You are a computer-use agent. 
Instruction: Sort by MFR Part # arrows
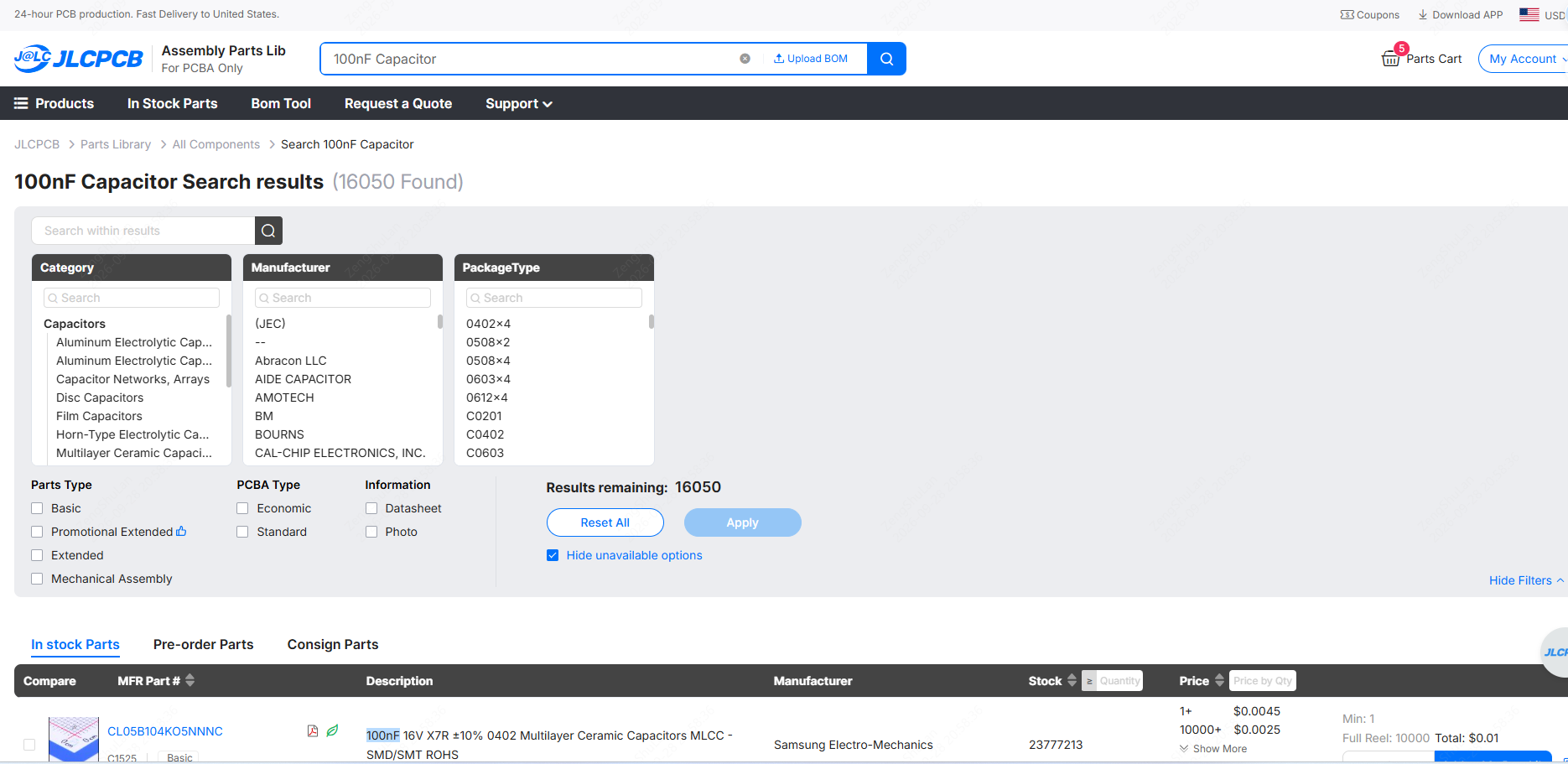[190, 680]
